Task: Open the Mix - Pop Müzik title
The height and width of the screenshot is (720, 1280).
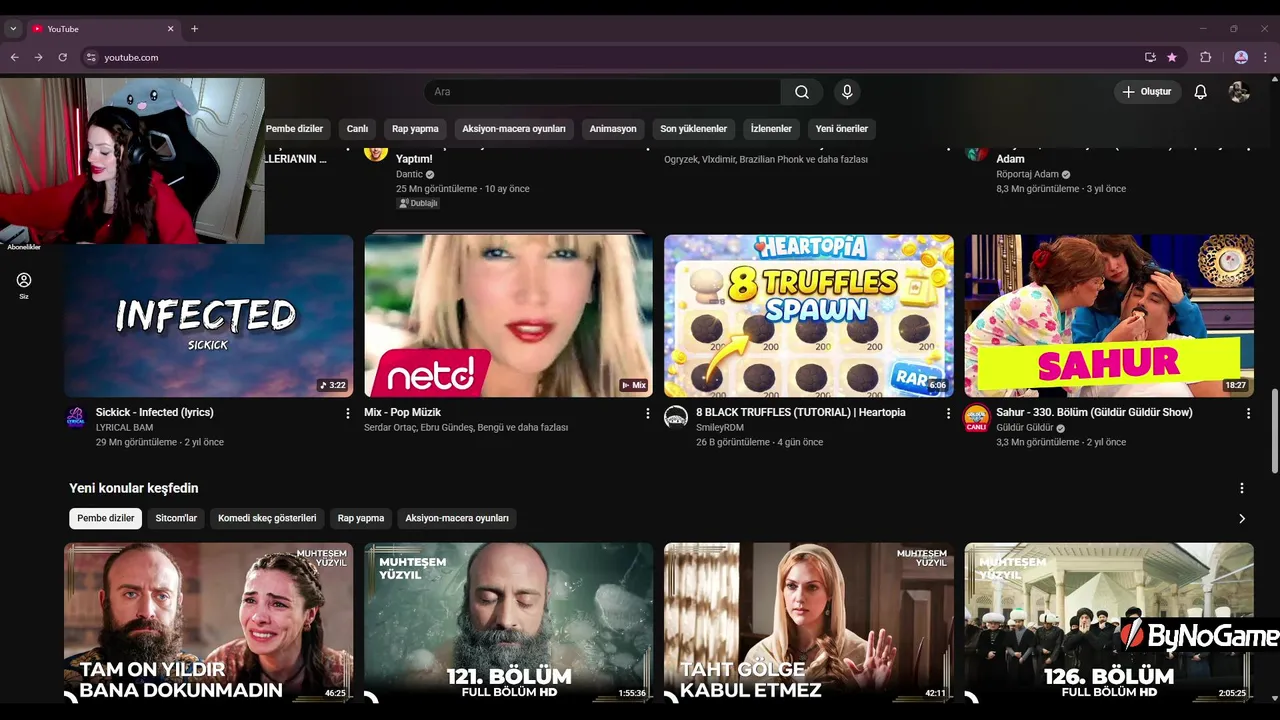Action: click(402, 412)
